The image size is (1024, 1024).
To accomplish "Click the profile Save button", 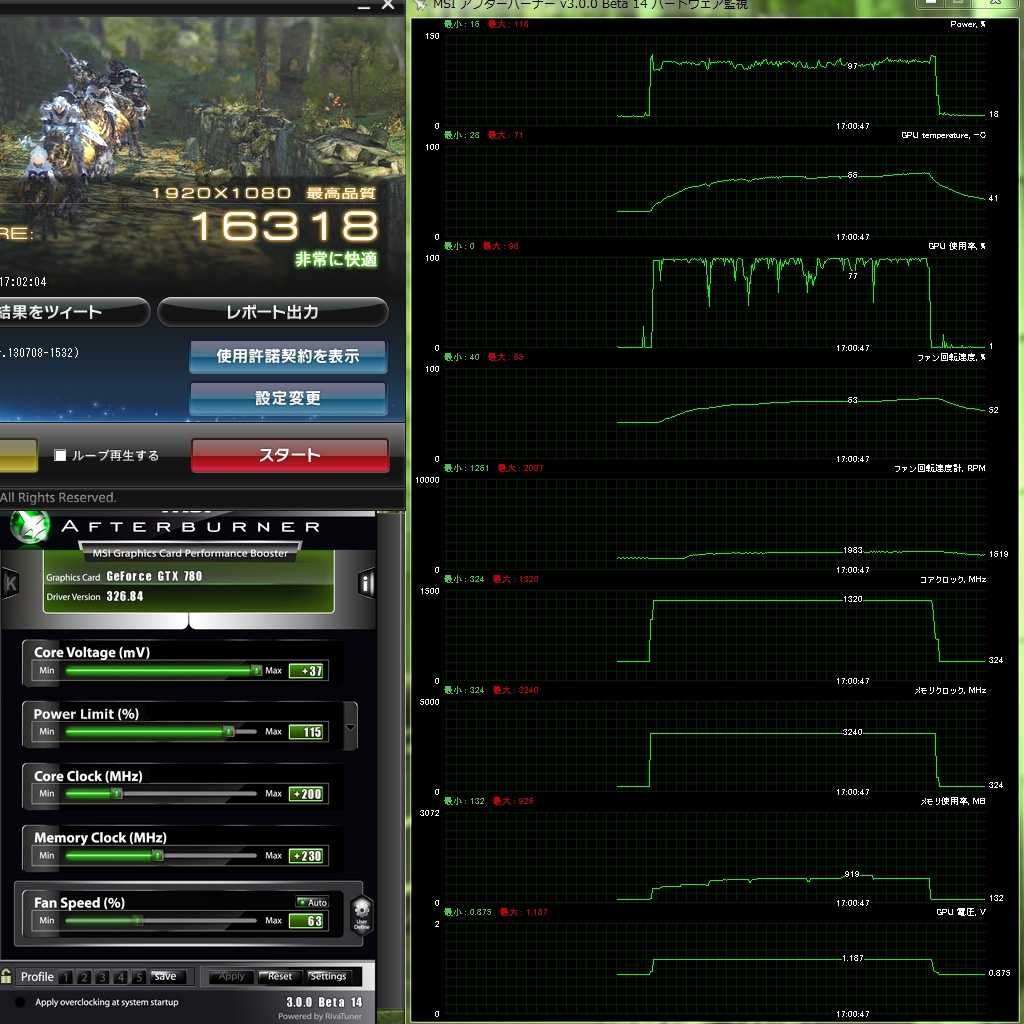I will (165, 976).
